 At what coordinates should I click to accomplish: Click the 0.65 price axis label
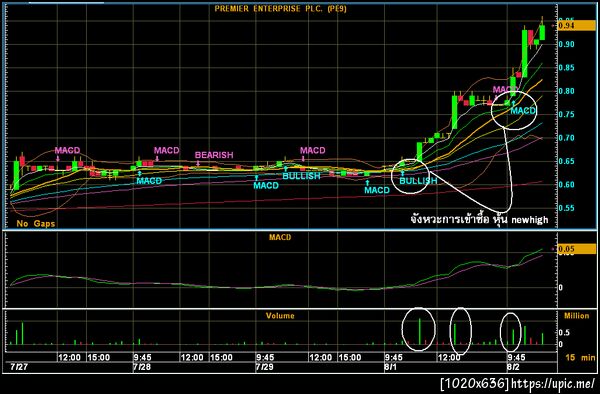[x=566, y=161]
